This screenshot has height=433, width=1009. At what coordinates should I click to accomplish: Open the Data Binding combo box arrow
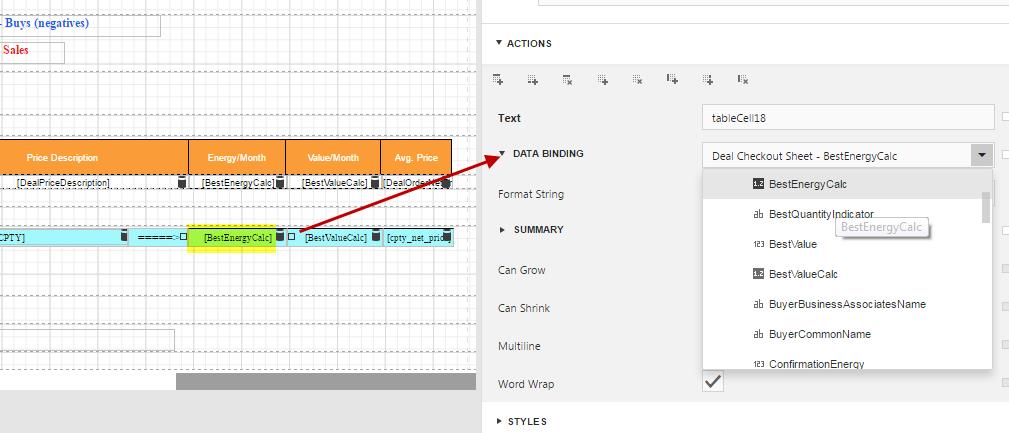[982, 155]
